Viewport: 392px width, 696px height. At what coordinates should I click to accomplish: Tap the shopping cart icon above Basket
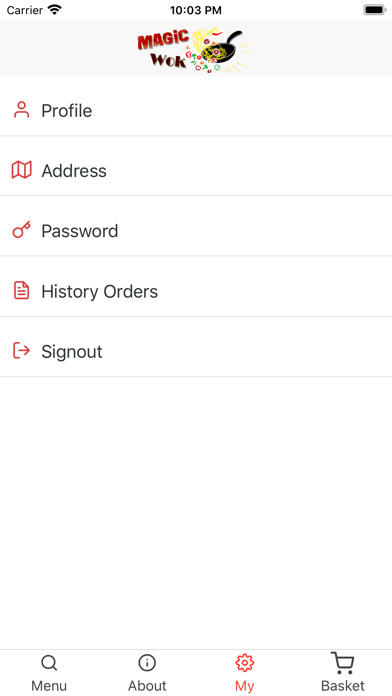pyautogui.click(x=343, y=663)
